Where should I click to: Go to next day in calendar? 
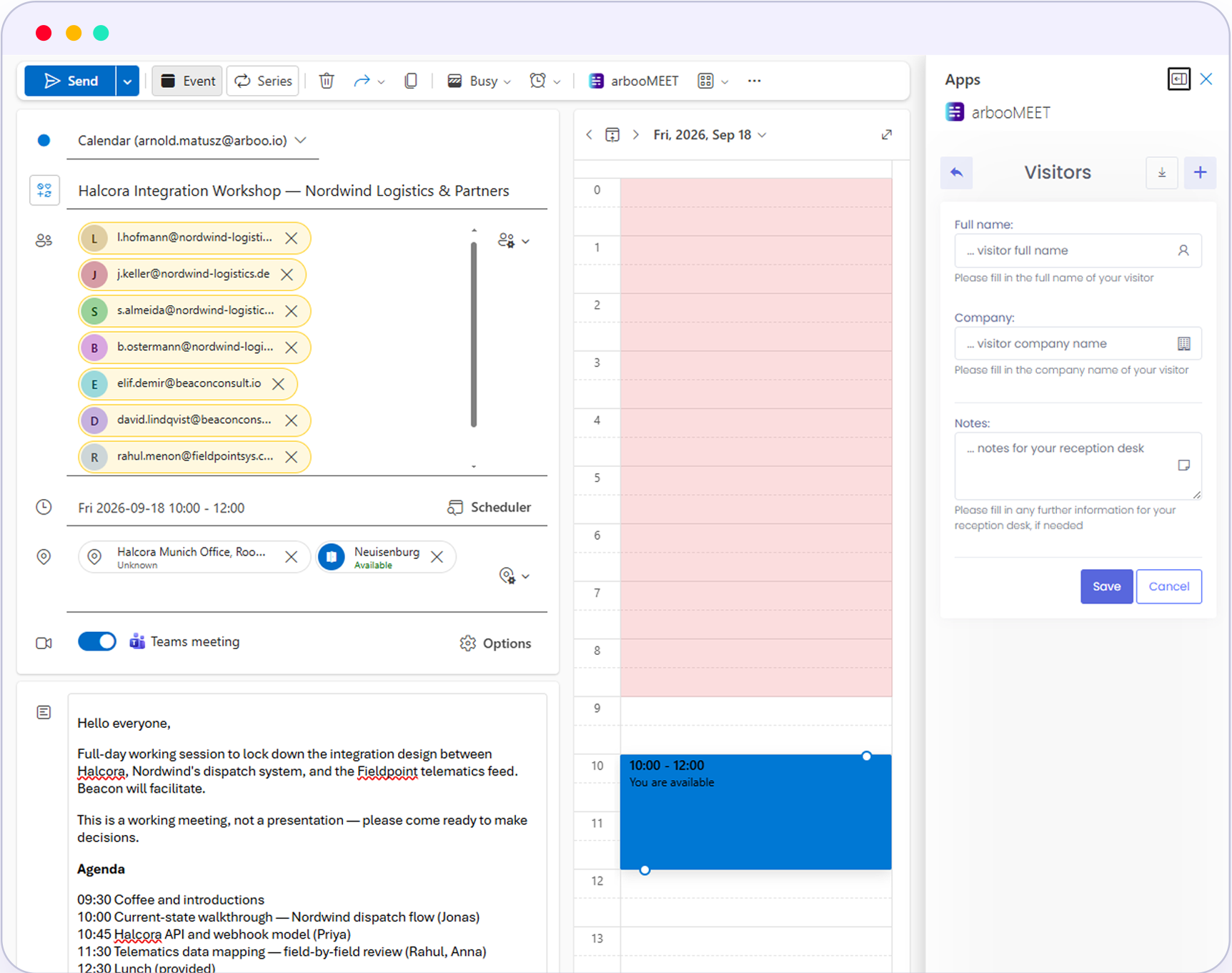point(636,134)
